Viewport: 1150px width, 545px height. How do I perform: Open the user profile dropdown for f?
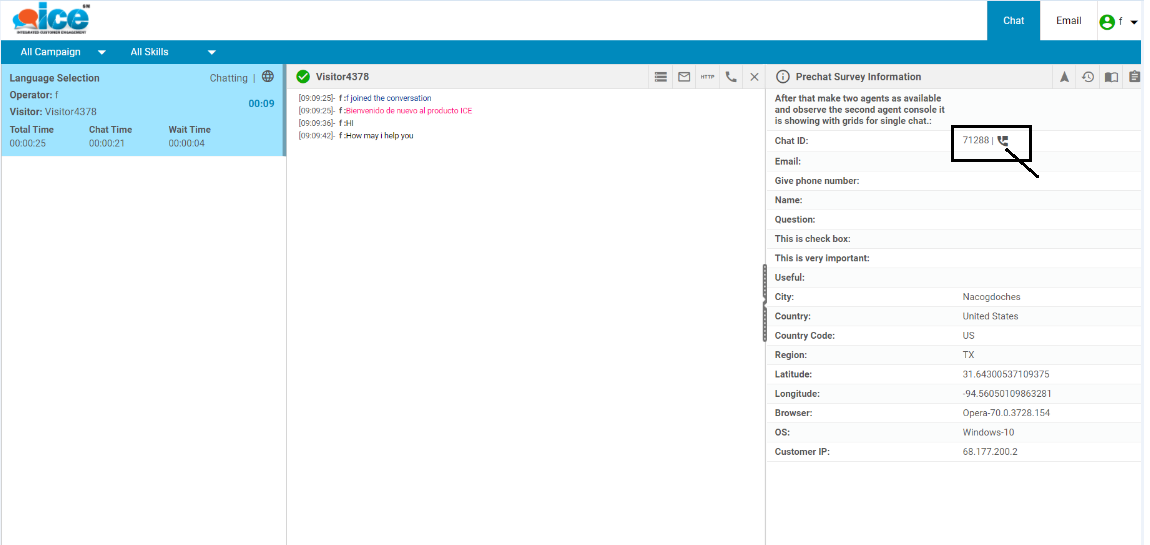coord(1119,21)
